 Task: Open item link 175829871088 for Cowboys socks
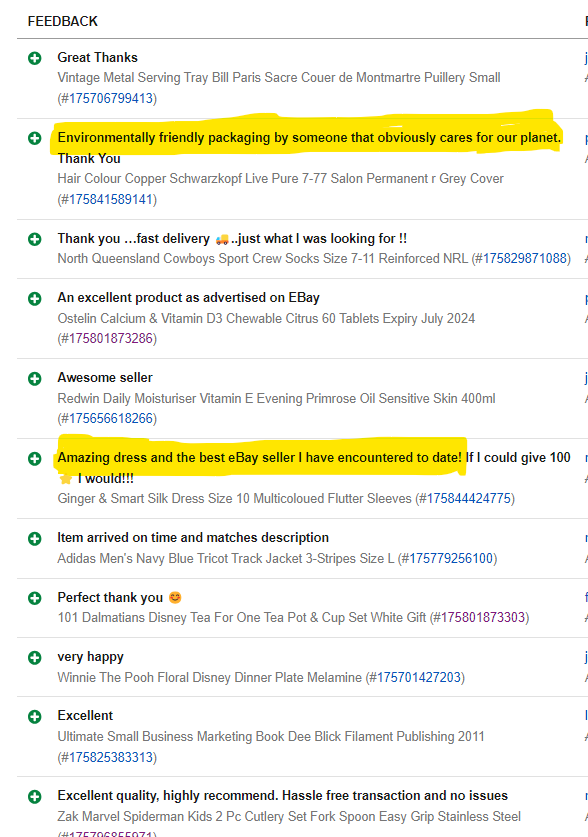(525, 258)
